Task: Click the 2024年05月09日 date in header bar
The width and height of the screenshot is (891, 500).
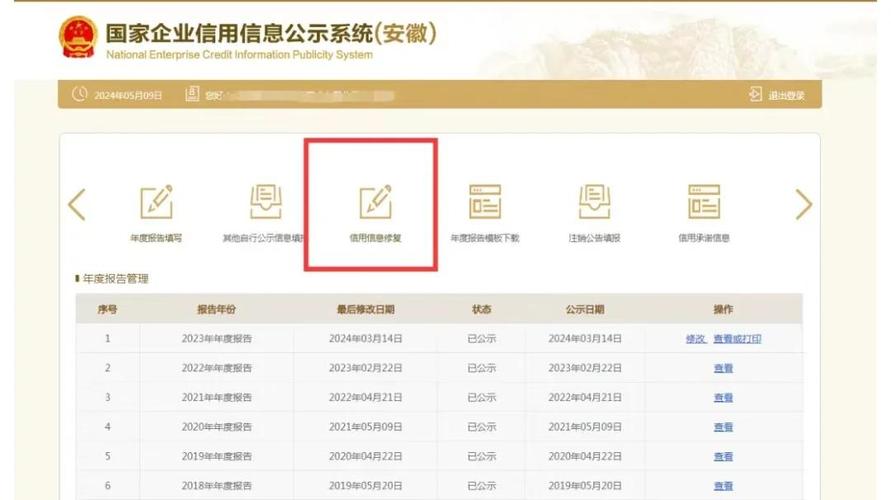Action: tap(128, 95)
